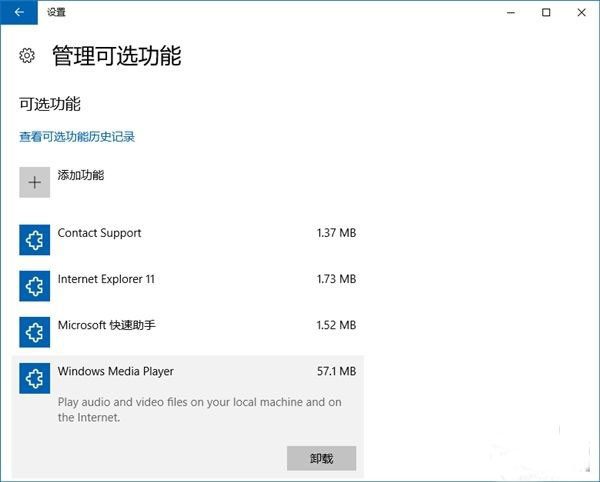Open the 查看可选功能历史记录 link
The width and height of the screenshot is (600, 482).
(x=77, y=136)
